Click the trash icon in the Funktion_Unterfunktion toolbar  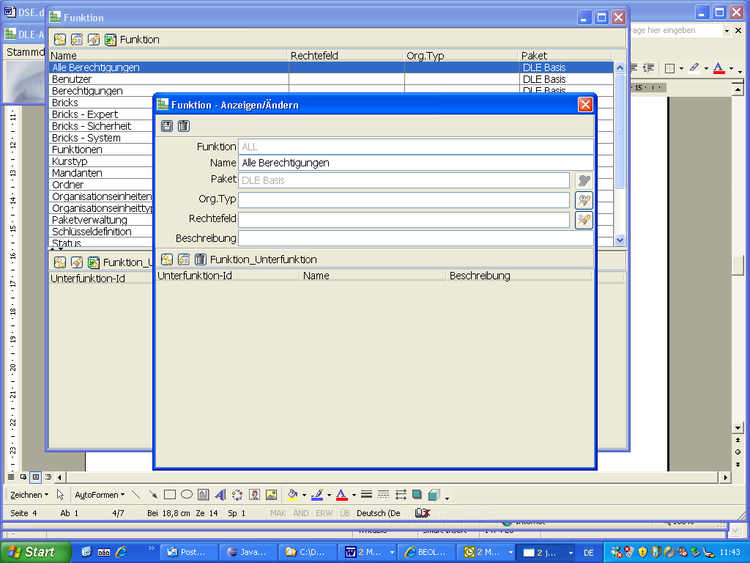tap(200, 259)
